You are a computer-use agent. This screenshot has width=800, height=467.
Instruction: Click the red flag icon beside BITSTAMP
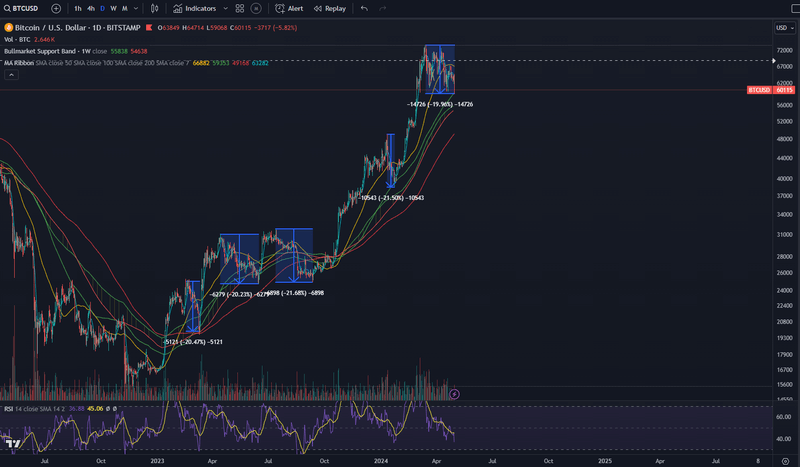tap(149, 28)
